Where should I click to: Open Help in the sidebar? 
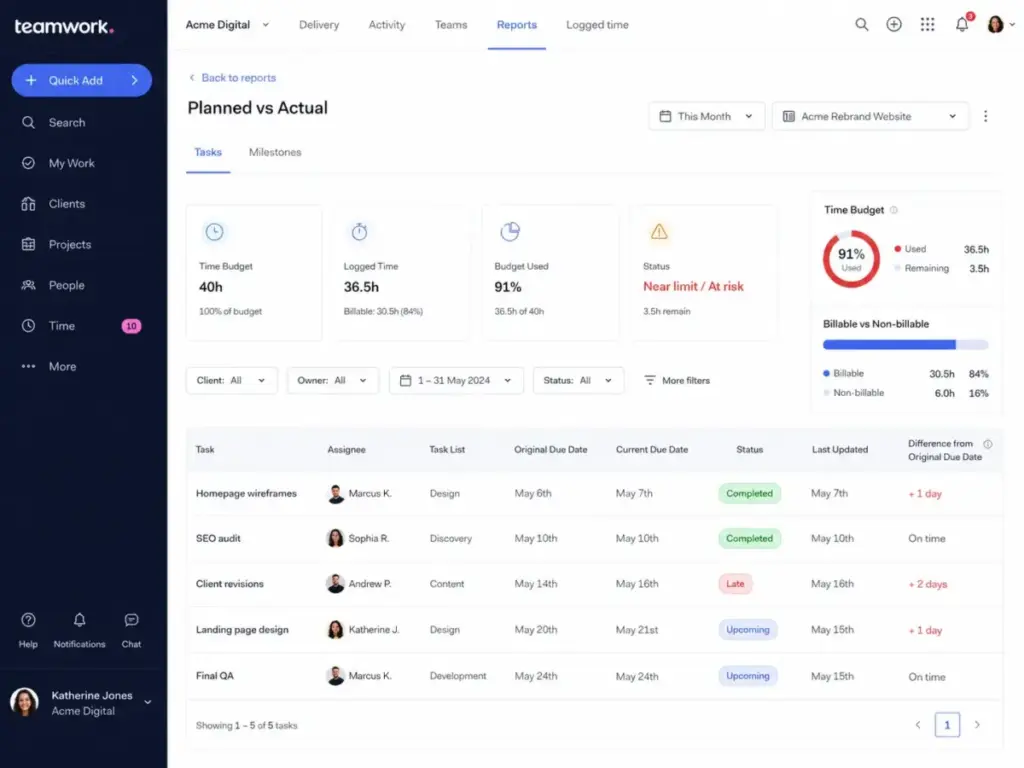28,630
